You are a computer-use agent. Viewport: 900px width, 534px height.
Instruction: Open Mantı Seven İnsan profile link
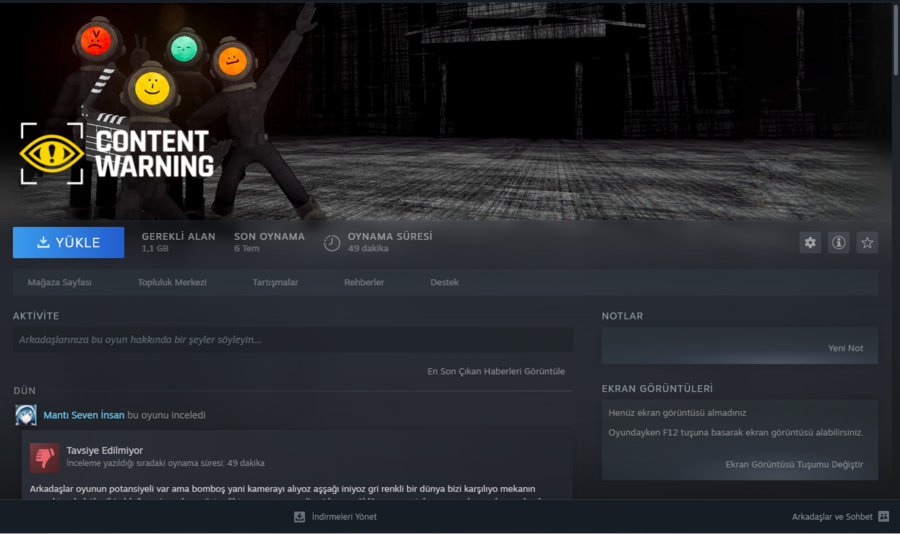(84, 415)
